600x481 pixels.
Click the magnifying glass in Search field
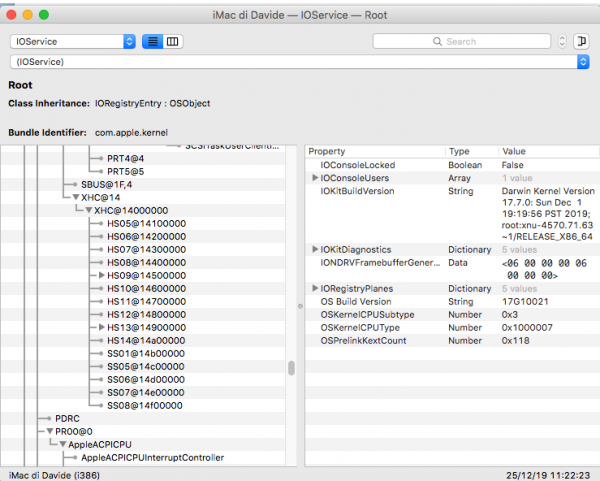point(439,42)
